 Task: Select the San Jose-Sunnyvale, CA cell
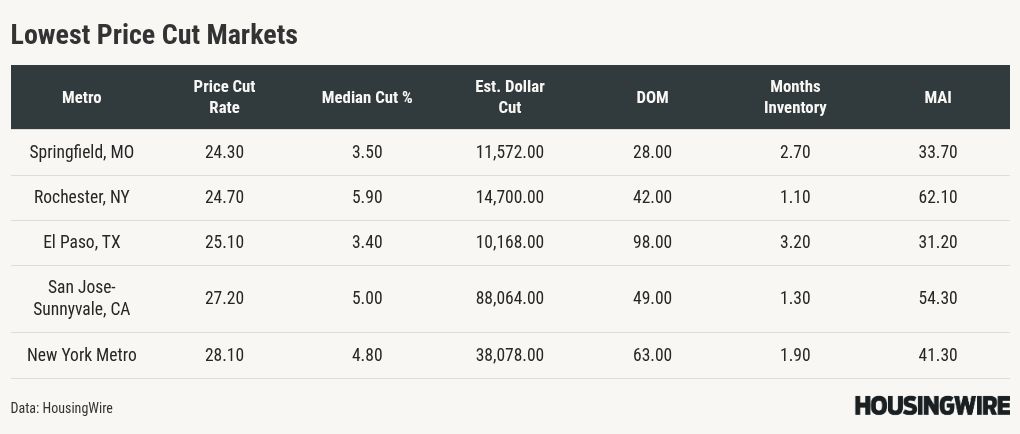82,298
